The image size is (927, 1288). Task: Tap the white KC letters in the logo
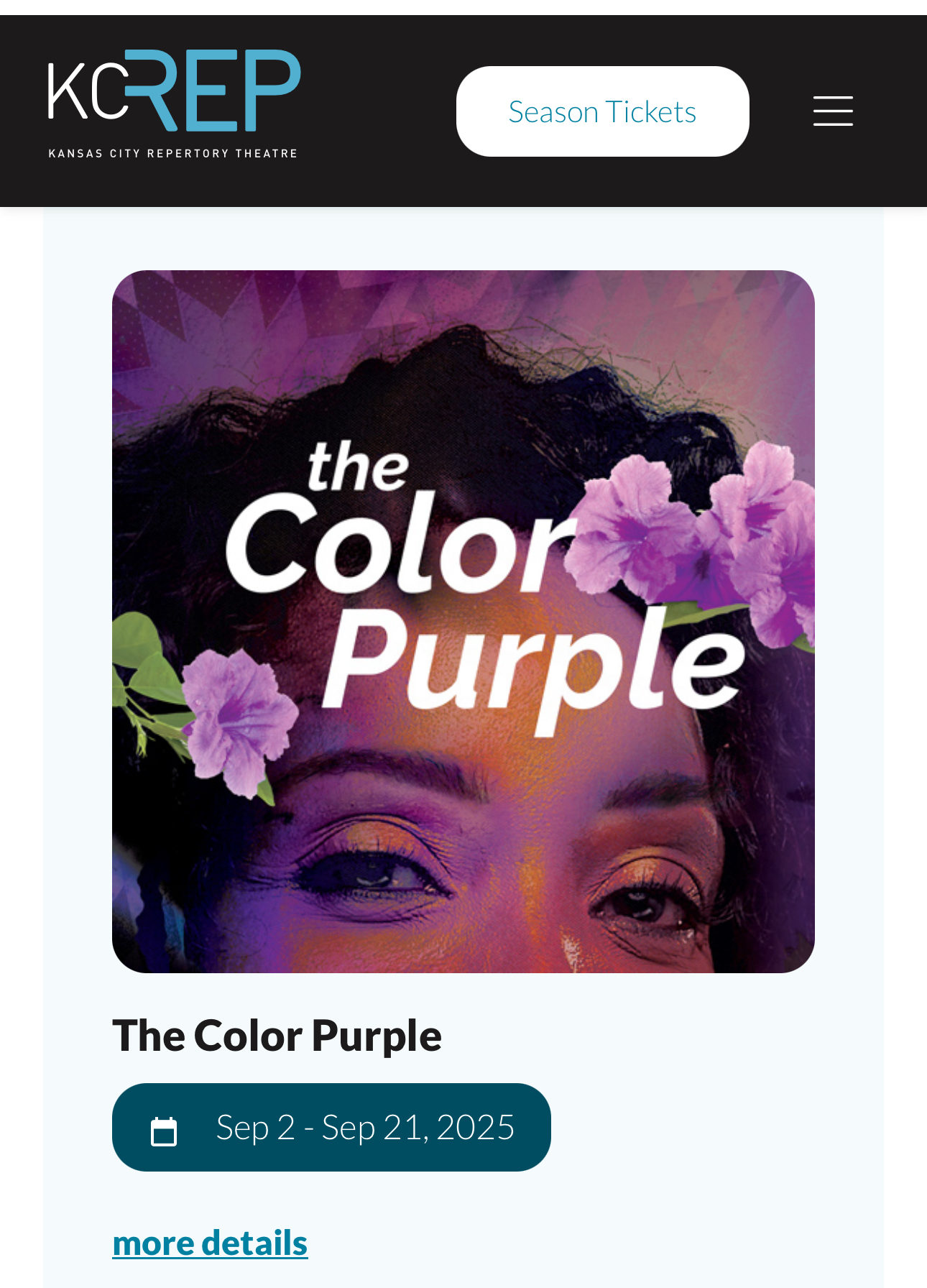88,91
